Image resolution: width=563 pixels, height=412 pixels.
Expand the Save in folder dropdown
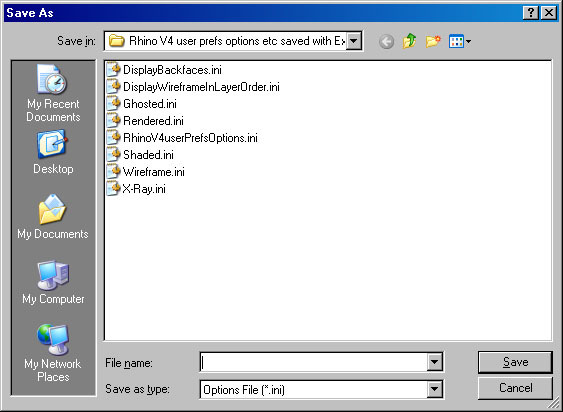(x=353, y=41)
